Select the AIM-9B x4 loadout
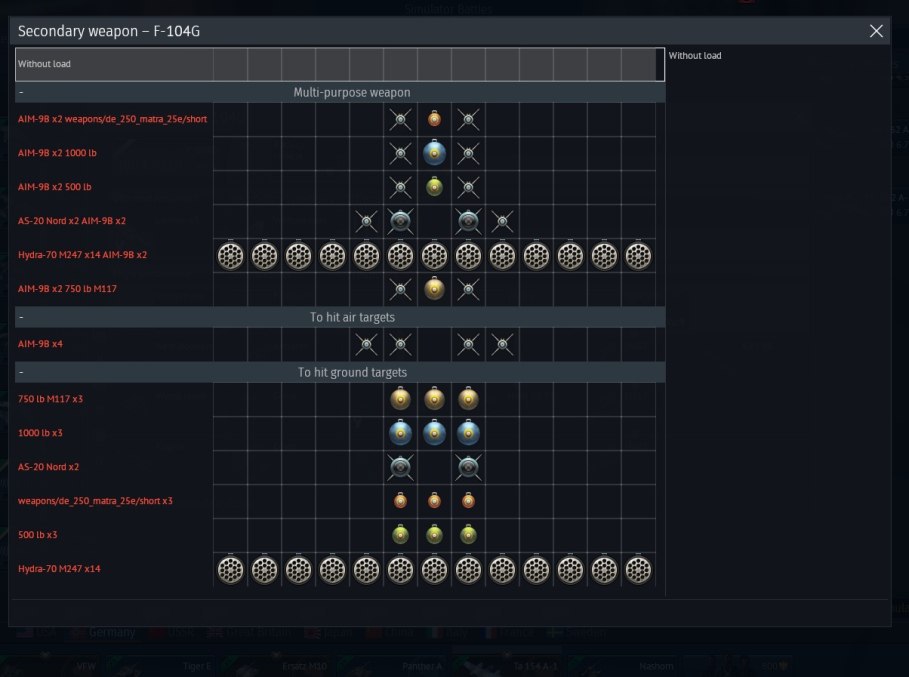 (x=340, y=344)
